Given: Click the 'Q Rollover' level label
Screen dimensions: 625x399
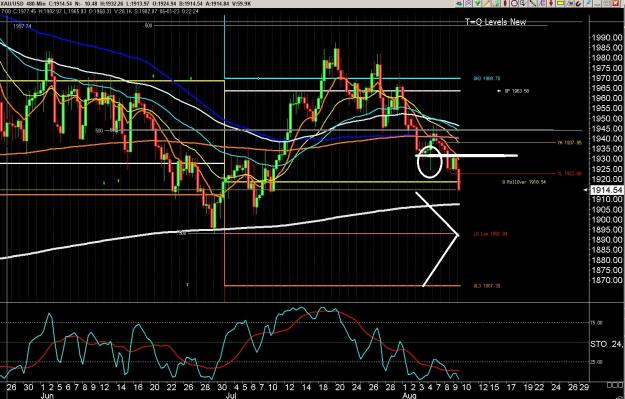Looking at the screenshot, I should tap(524, 182).
